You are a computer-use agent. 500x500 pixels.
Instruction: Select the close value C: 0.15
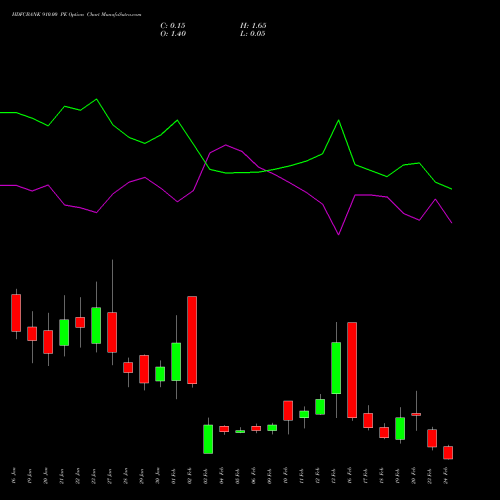[x=173, y=26]
